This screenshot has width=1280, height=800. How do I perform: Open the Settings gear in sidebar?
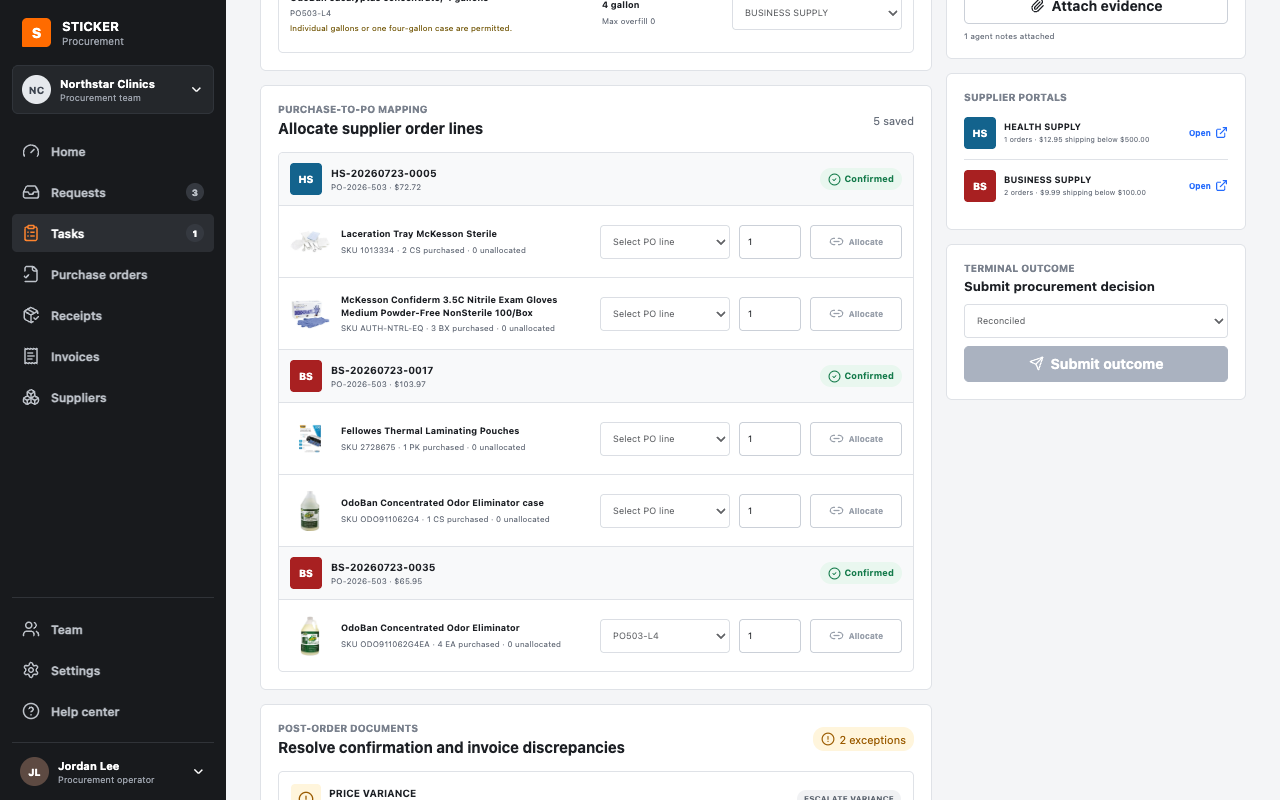point(31,671)
